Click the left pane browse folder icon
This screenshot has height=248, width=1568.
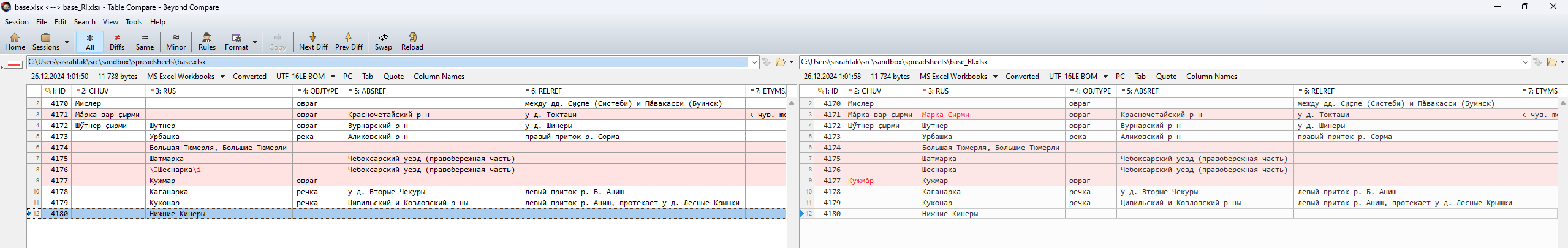[x=780, y=62]
